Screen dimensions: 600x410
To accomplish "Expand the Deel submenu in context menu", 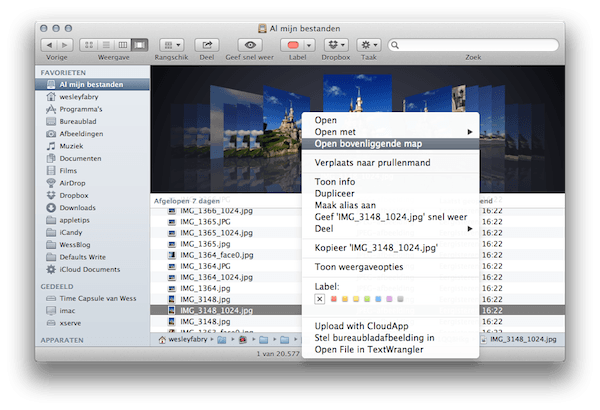I will pyautogui.click(x=391, y=229).
